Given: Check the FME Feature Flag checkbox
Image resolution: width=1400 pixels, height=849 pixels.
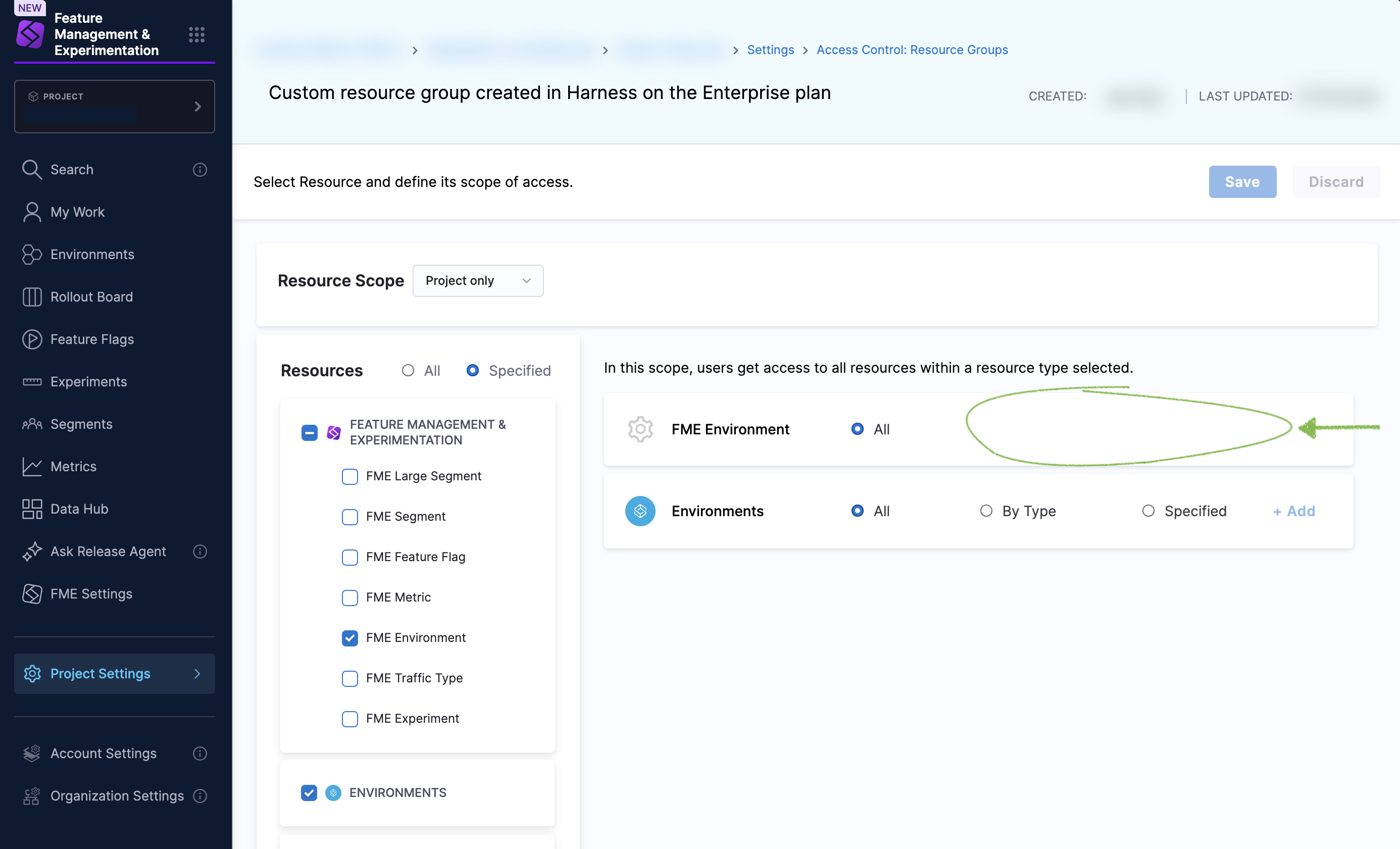Looking at the screenshot, I should point(350,557).
